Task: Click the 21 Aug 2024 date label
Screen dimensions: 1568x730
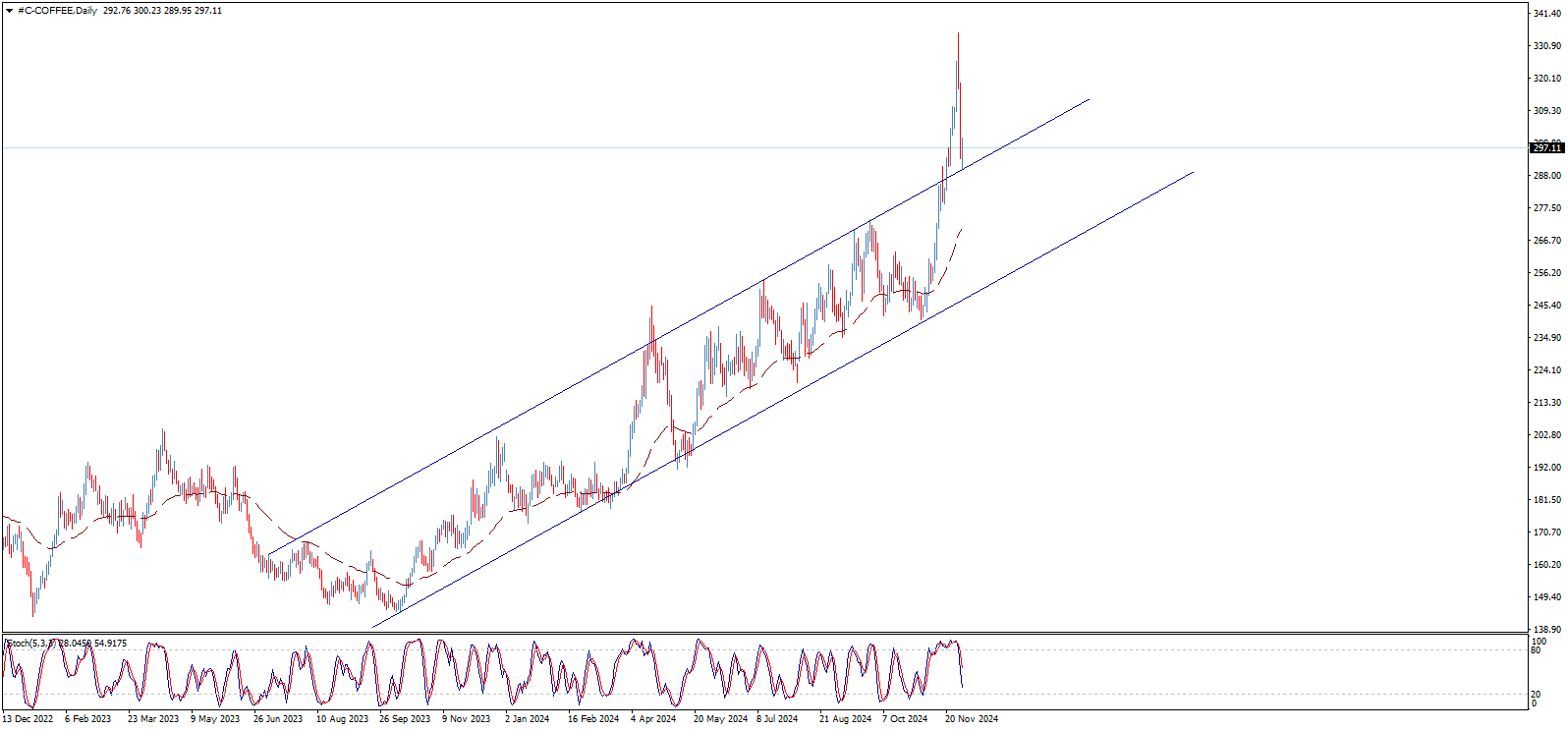Action: pos(845,719)
